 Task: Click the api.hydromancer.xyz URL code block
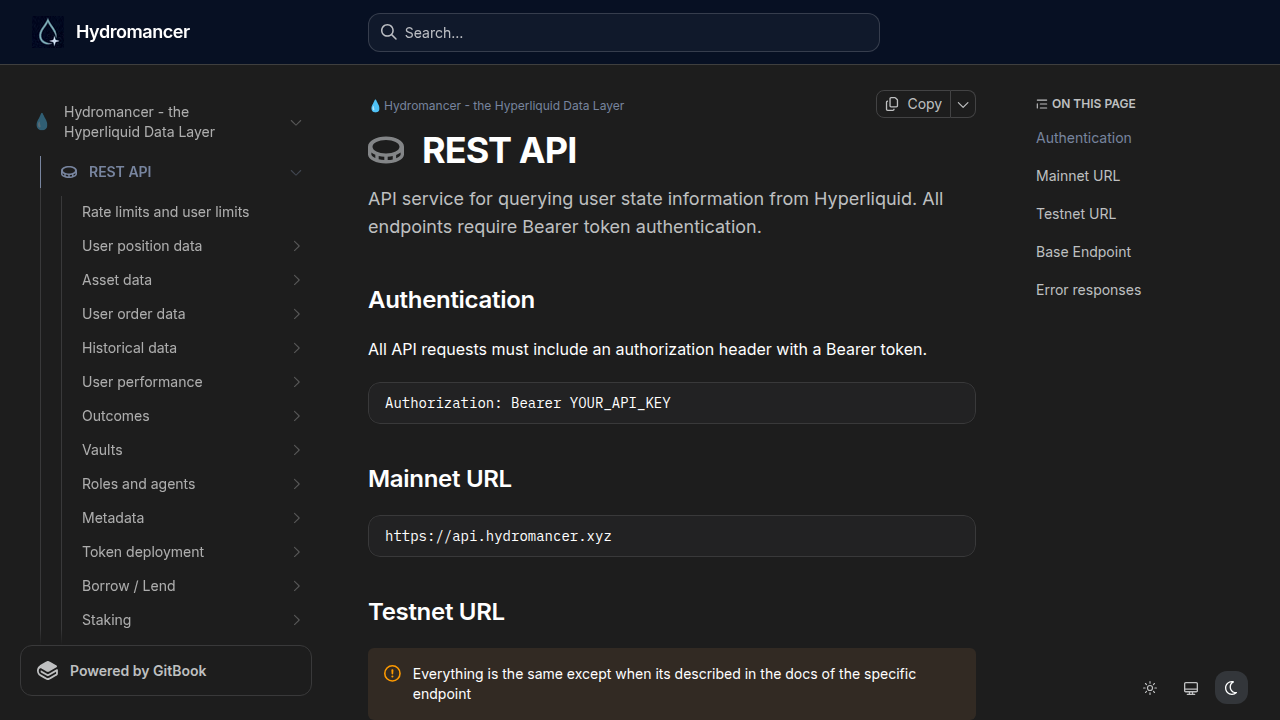pos(672,536)
